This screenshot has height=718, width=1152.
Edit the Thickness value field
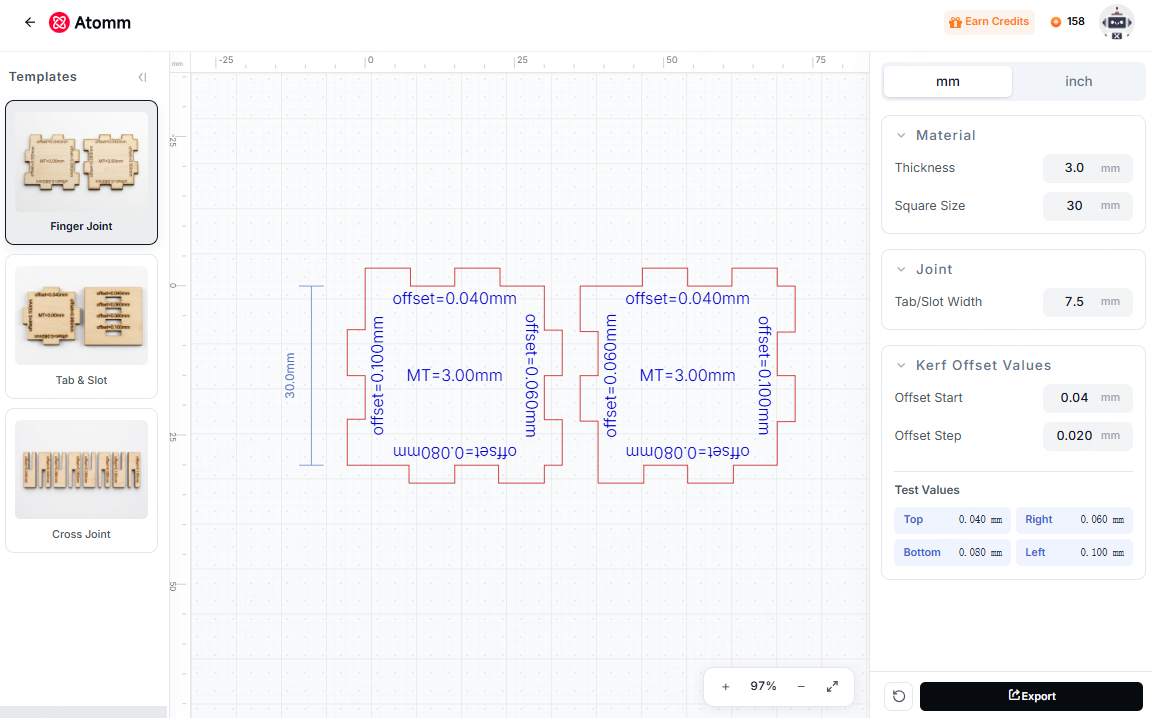click(1087, 168)
